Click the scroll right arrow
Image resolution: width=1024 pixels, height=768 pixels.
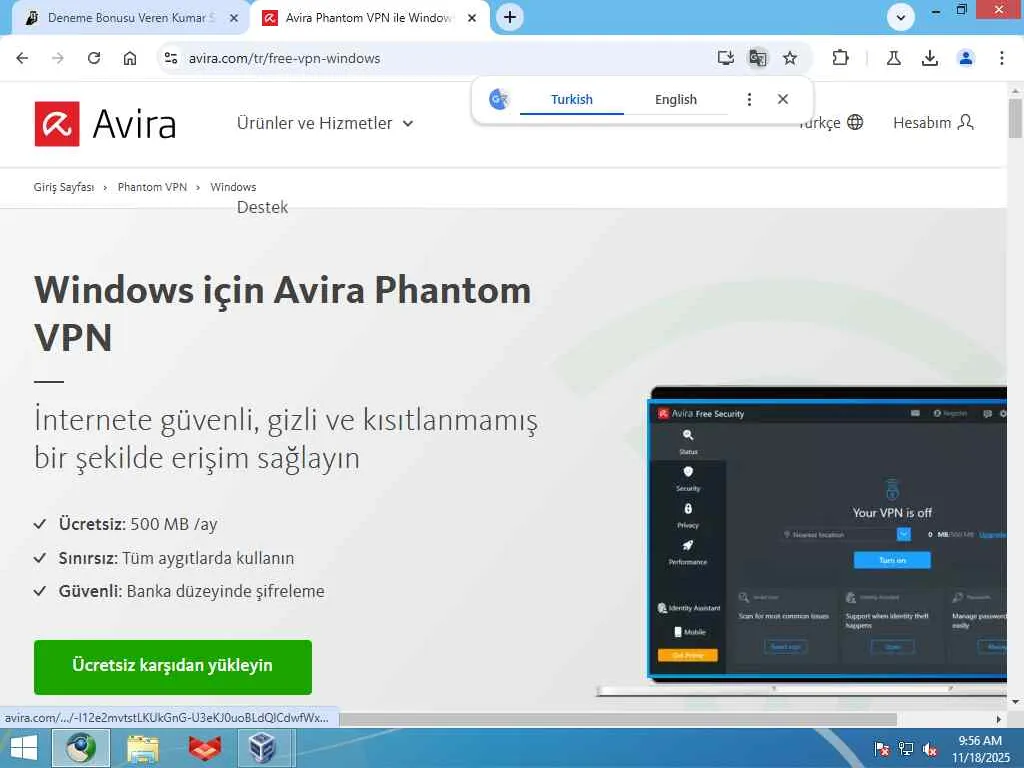(x=999, y=719)
